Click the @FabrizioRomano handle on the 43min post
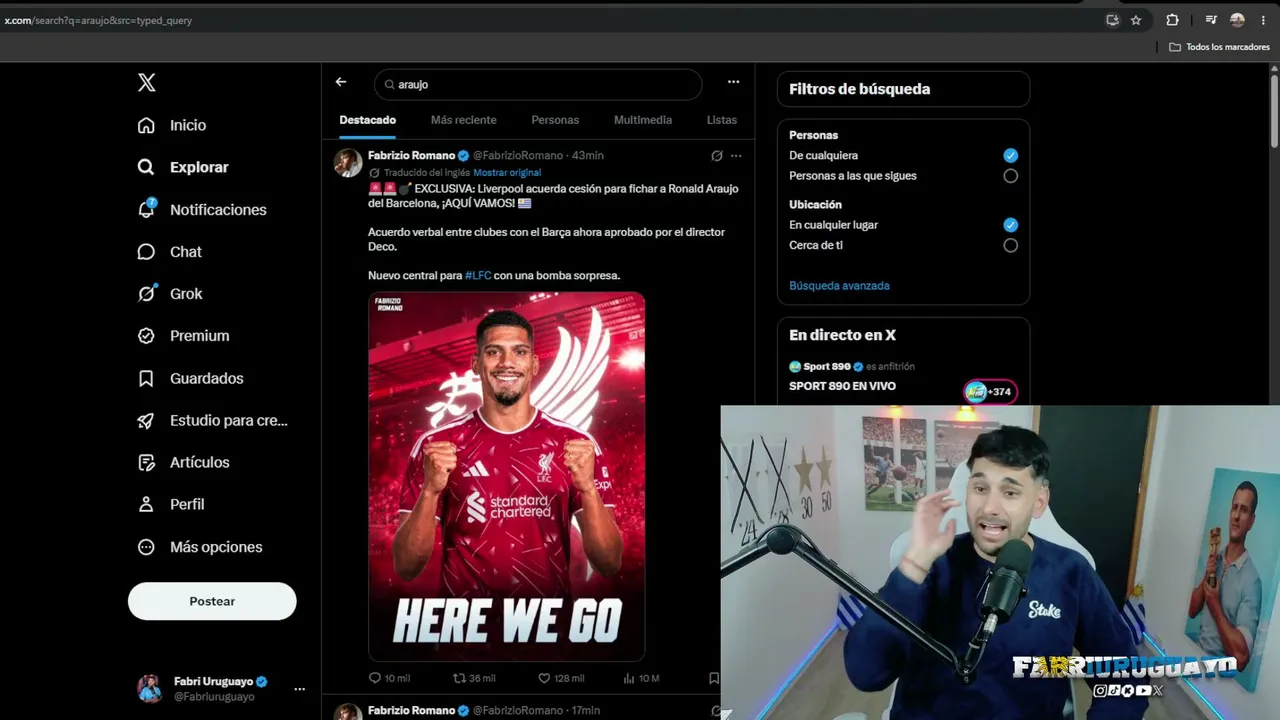Viewport: 1280px width, 720px height. click(x=518, y=155)
